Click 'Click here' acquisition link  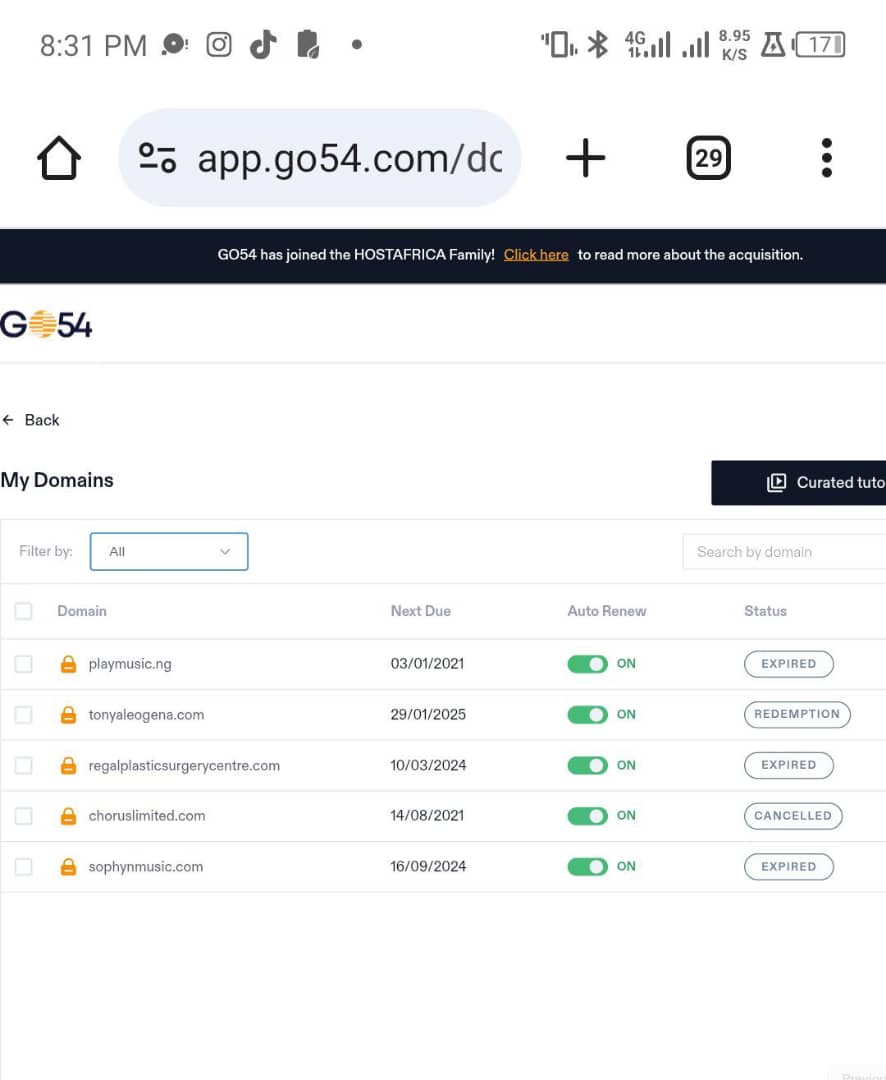coord(536,255)
